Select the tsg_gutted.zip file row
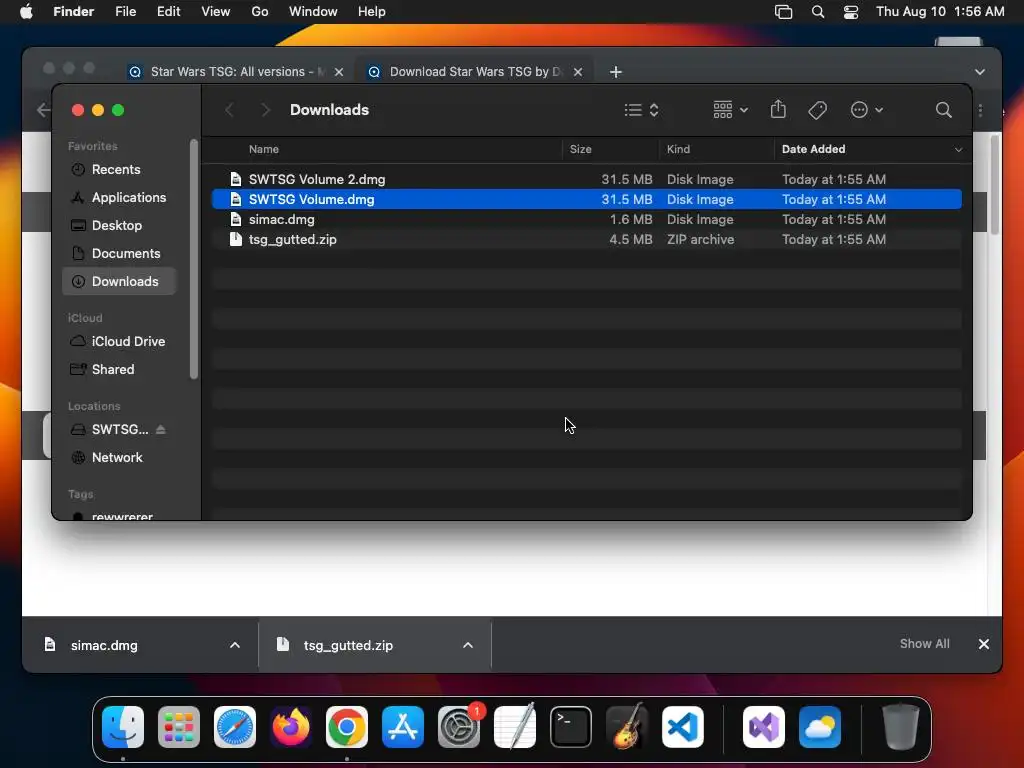This screenshot has height=768, width=1024. tap(586, 240)
